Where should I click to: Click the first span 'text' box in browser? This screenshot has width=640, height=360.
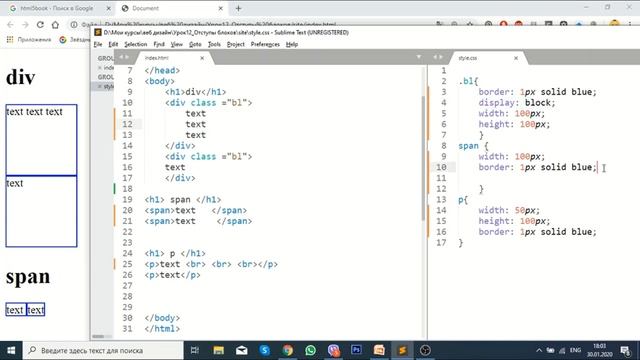(16, 310)
